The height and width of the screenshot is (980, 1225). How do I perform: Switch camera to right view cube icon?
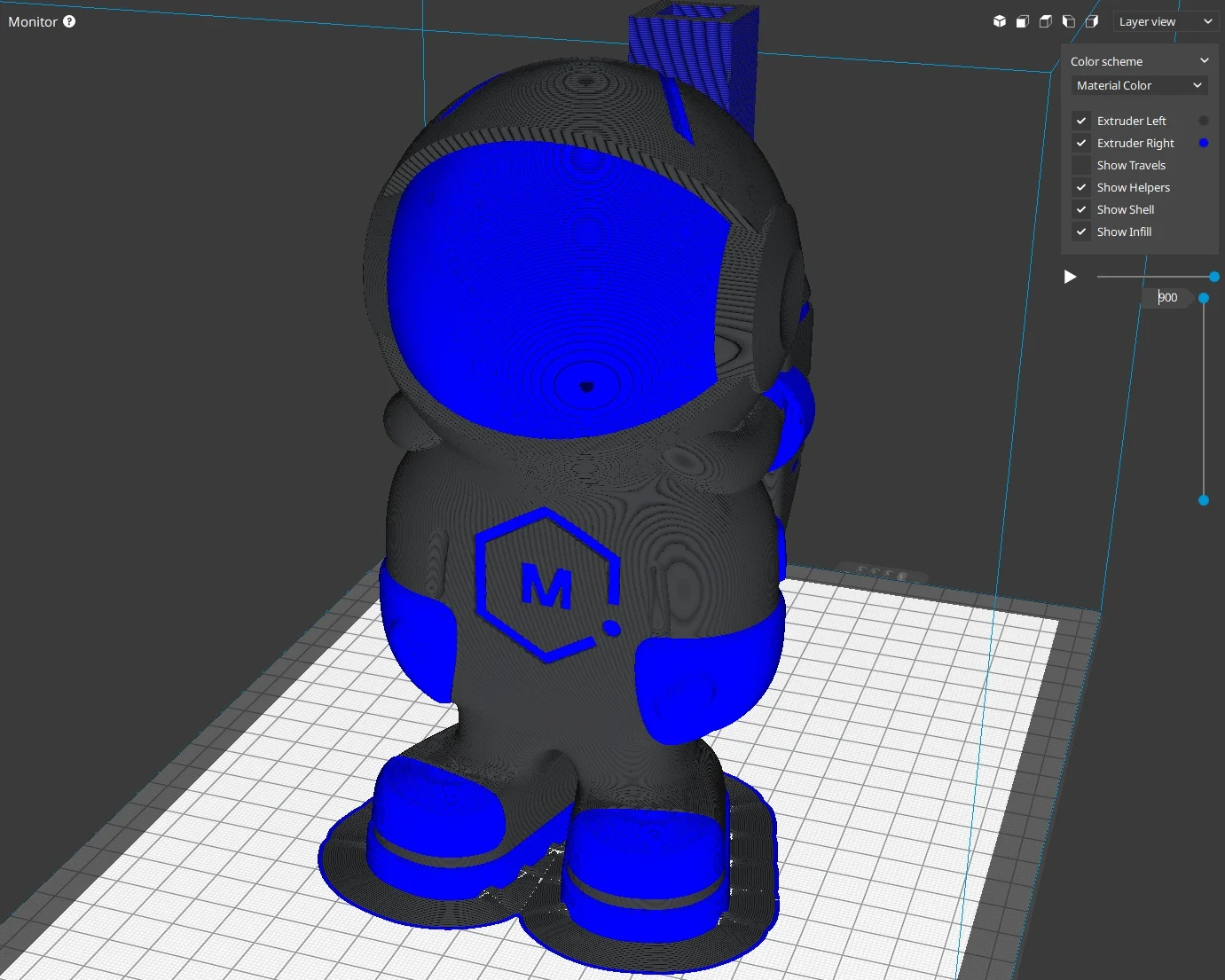coord(1092,21)
